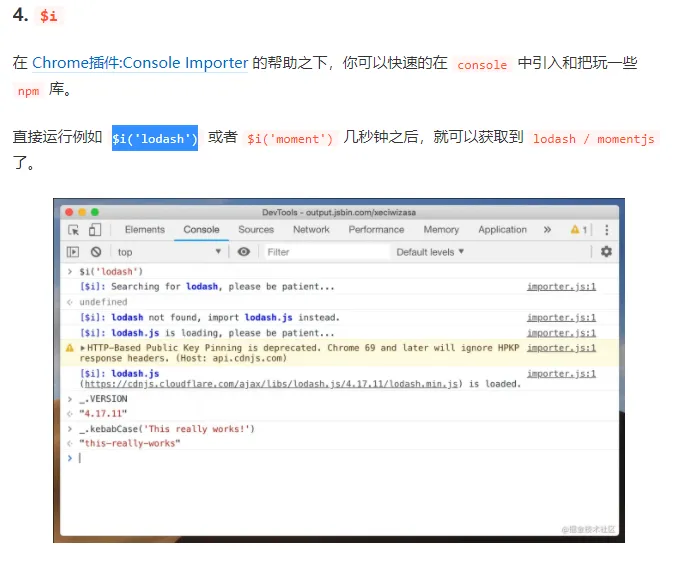Click the eye live expression icon
The image size is (684, 567).
(x=244, y=252)
